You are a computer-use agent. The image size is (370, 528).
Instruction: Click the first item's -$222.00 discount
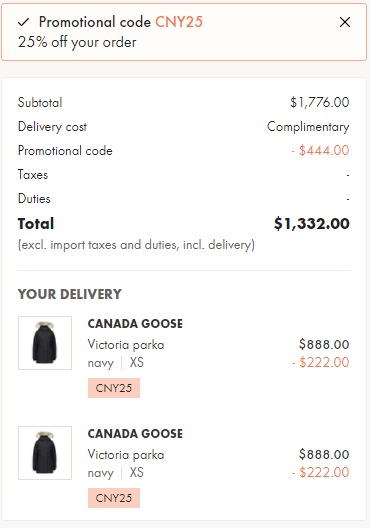tap(321, 362)
